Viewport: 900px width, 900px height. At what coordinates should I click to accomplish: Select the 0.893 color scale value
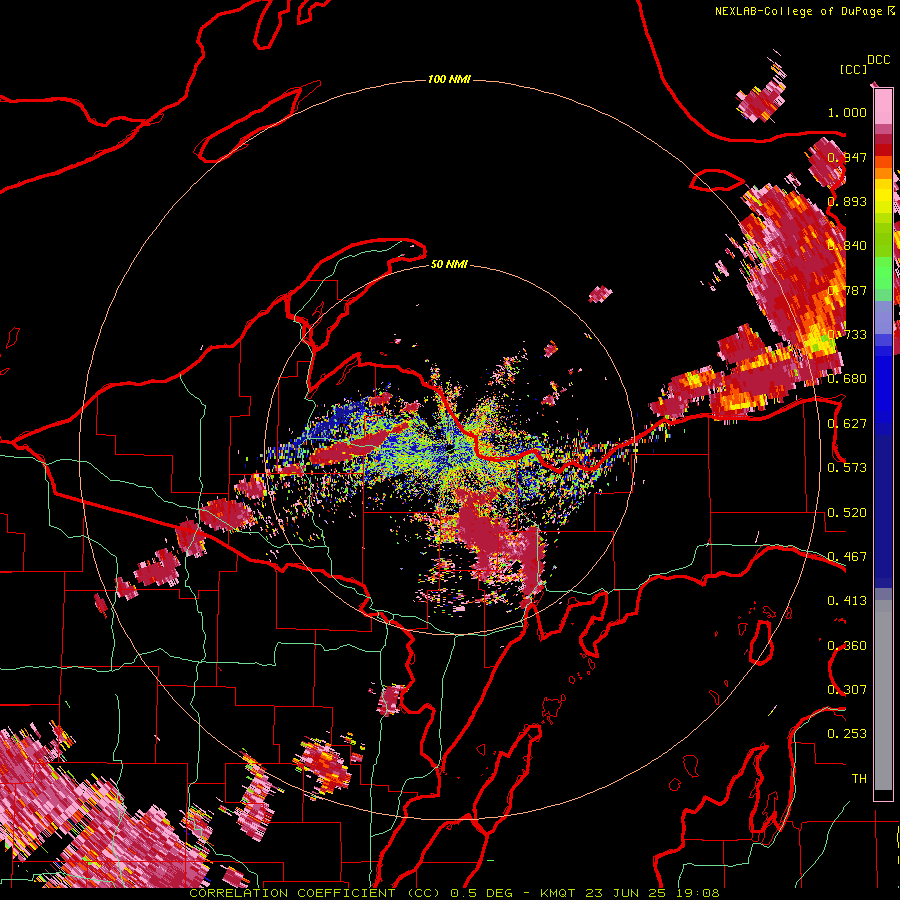tap(847, 201)
